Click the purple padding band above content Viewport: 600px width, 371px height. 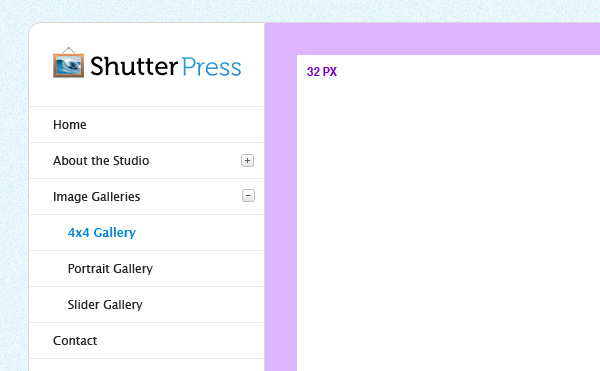(432, 39)
